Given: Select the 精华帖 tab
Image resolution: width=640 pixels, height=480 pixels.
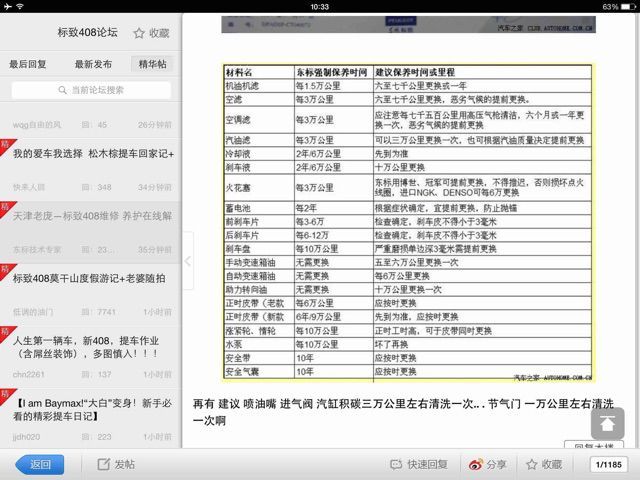Looking at the screenshot, I should (x=152, y=64).
